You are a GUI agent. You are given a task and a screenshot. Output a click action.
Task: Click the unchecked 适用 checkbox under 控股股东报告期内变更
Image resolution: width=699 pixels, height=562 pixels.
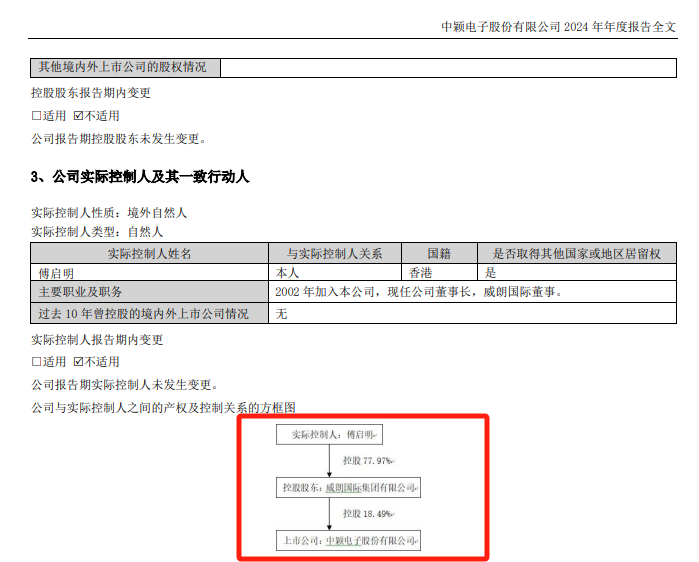[x=37, y=116]
